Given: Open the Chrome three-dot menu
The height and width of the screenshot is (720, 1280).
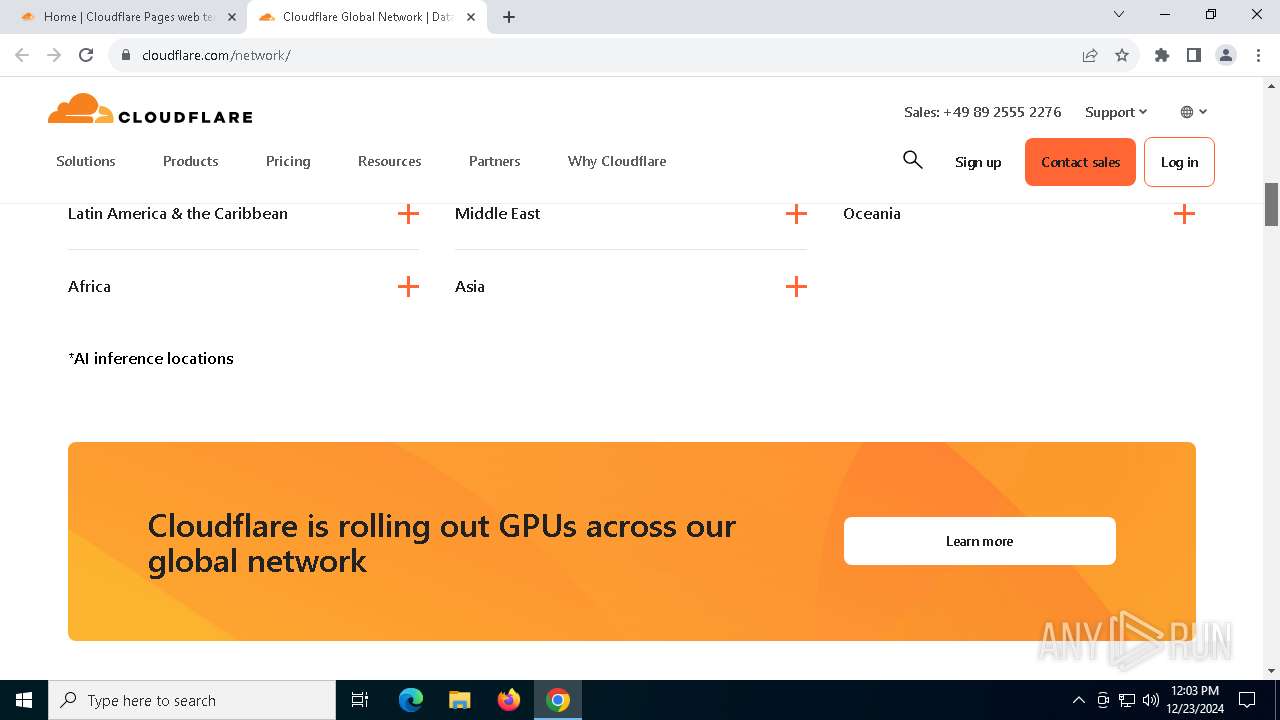Looking at the screenshot, I should tap(1257, 55).
